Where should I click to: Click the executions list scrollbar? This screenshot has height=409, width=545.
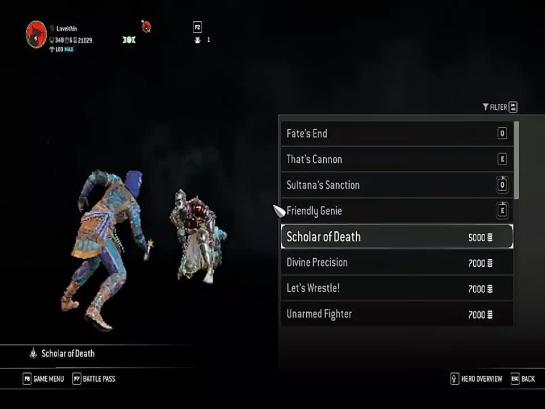pyautogui.click(x=516, y=160)
